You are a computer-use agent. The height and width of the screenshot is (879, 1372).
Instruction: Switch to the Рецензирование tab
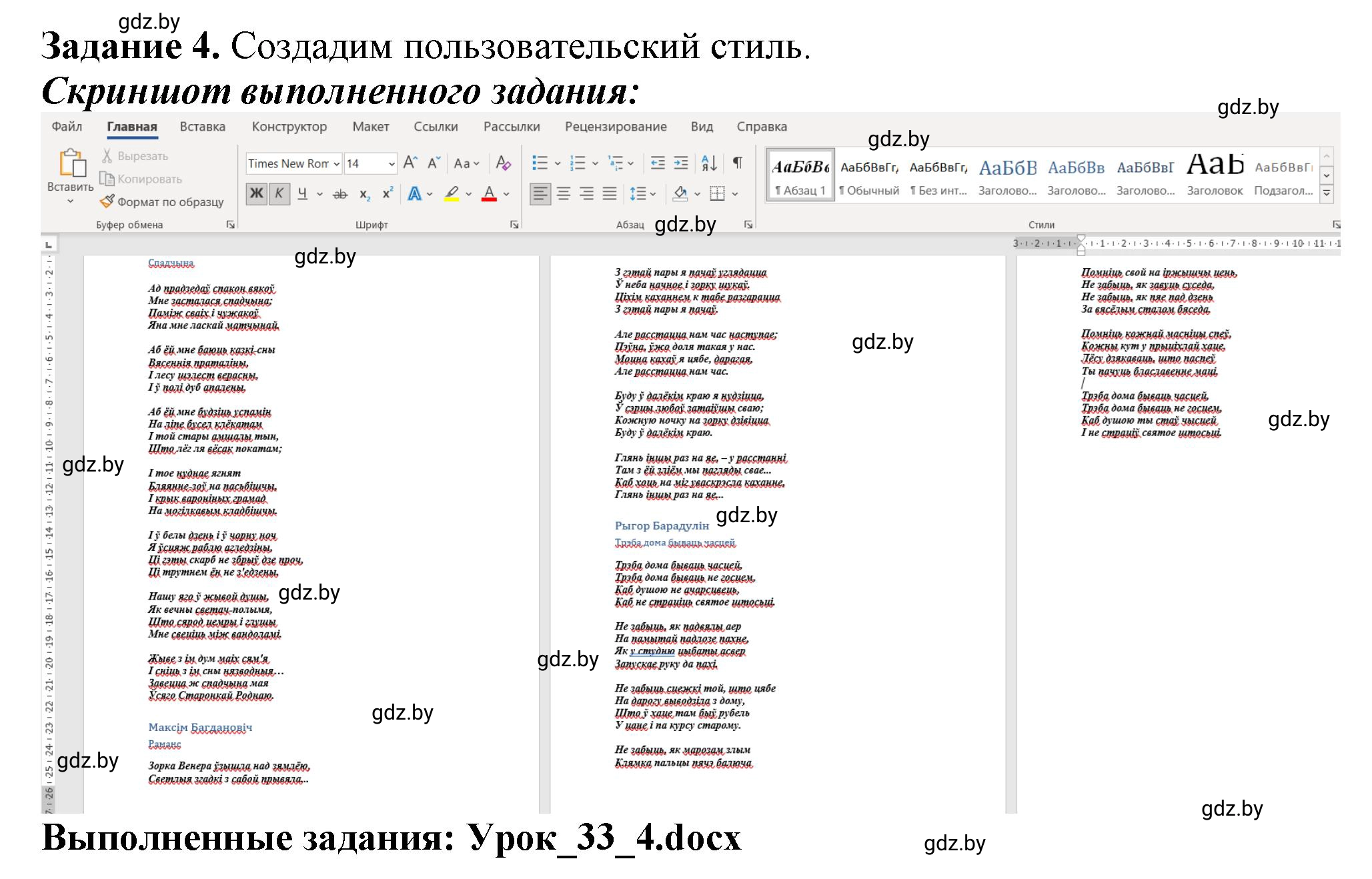616,127
